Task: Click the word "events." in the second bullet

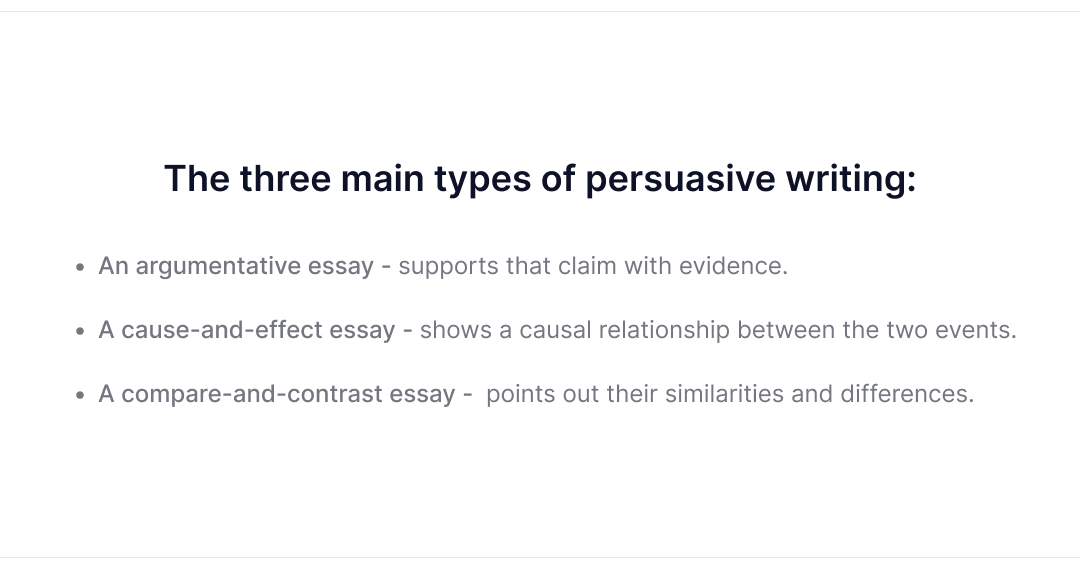Action: 975,330
